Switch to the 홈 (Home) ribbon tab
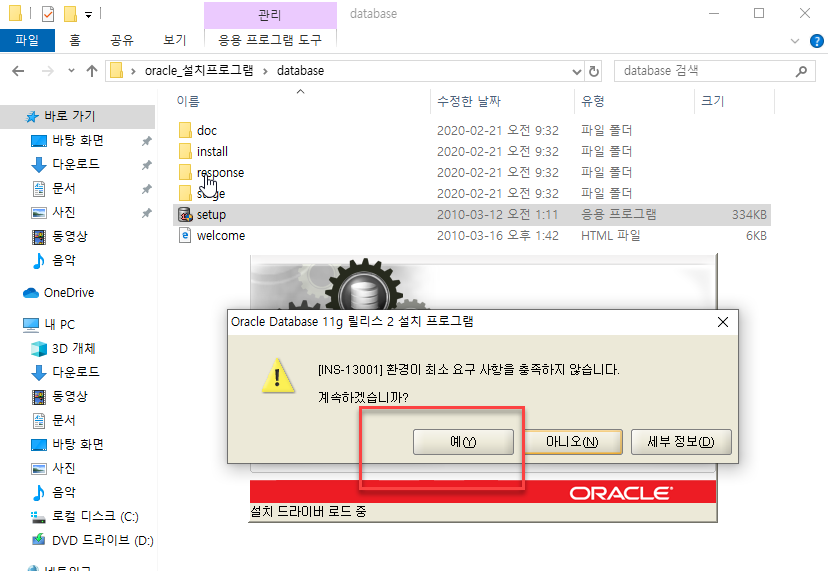Image resolution: width=828 pixels, height=571 pixels. 75,40
